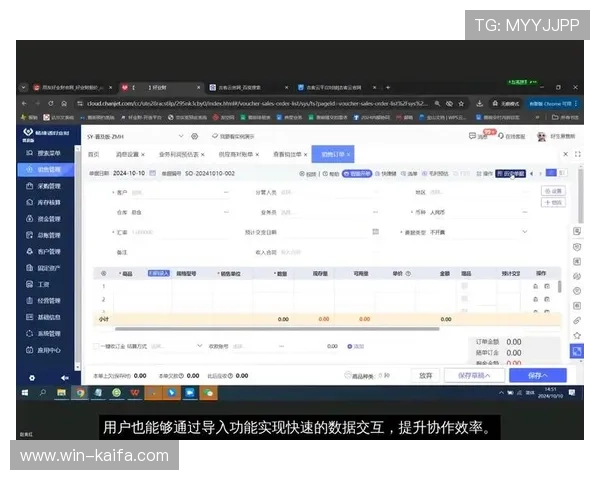The height and width of the screenshot is (480, 600).
Task: Close the Sales order (销售订单) tab
Action: (348, 155)
